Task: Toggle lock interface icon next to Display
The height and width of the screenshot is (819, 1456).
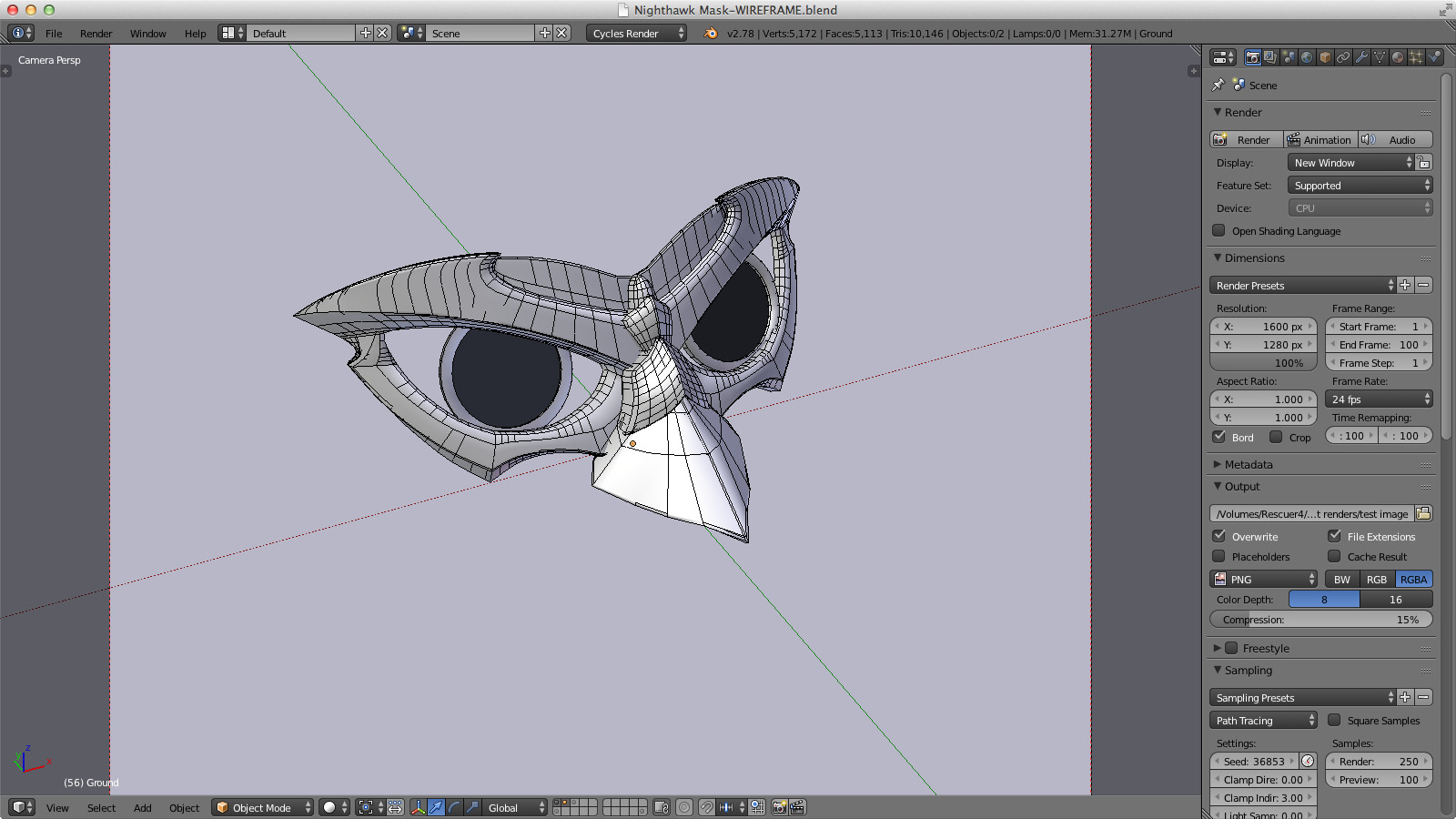Action: 1423,162
